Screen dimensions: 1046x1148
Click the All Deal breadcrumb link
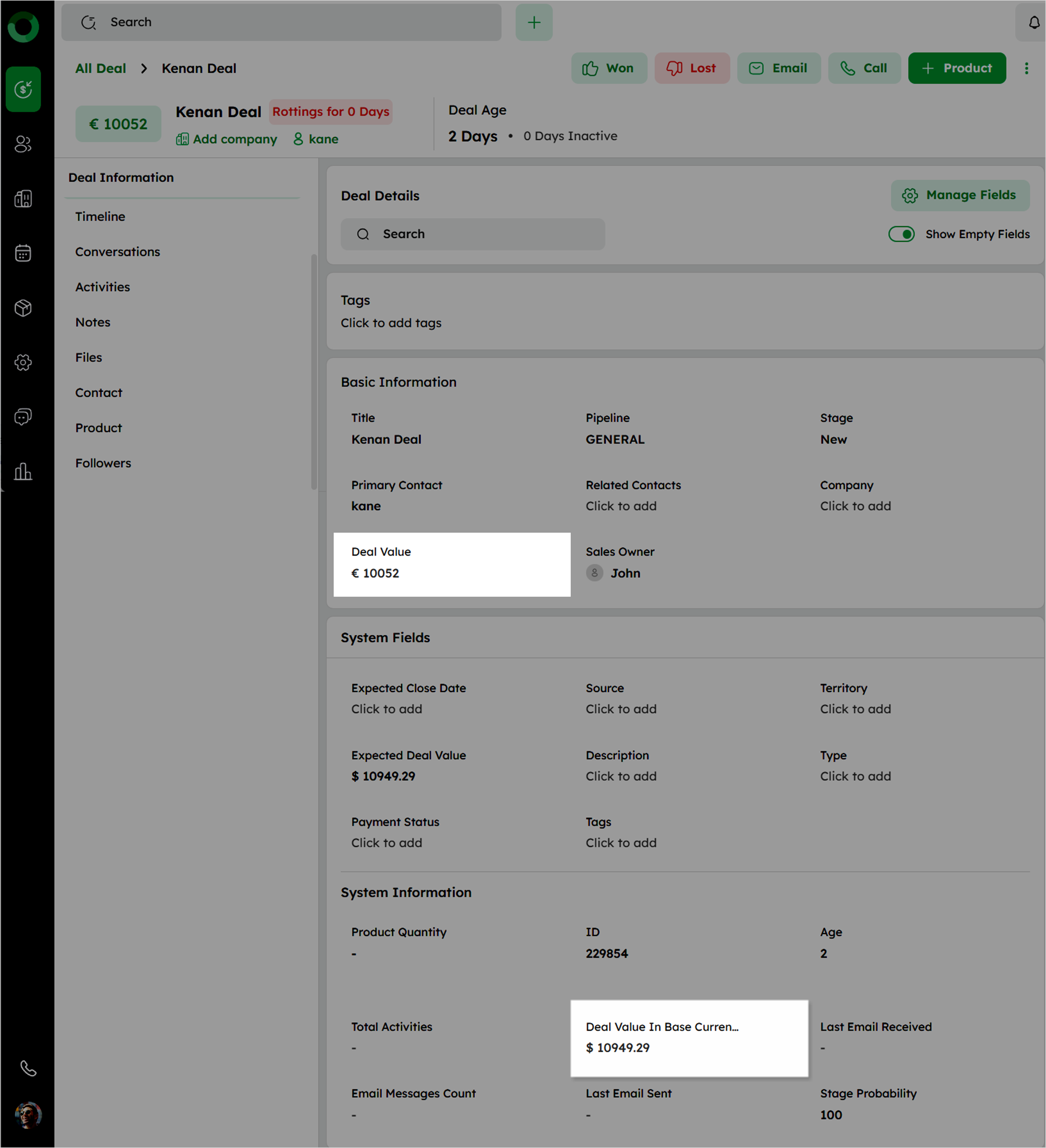pyautogui.click(x=100, y=68)
